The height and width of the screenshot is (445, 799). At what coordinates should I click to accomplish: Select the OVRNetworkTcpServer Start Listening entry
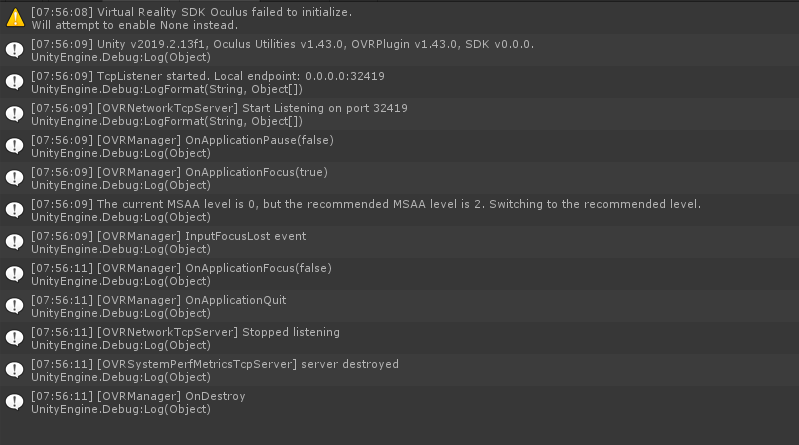pyautogui.click(x=400, y=114)
